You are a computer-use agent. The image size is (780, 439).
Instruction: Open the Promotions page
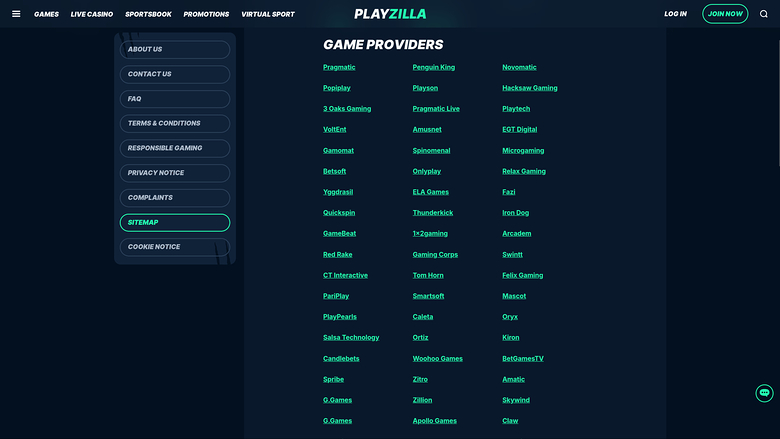point(206,14)
